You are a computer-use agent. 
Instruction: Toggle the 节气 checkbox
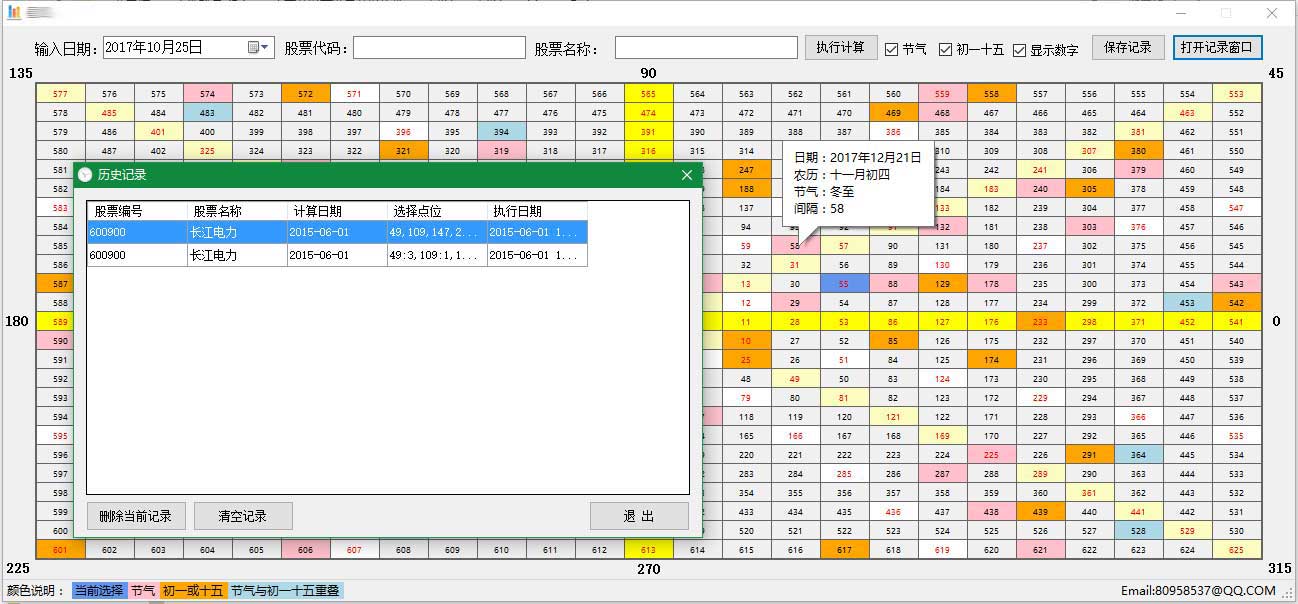click(x=906, y=49)
